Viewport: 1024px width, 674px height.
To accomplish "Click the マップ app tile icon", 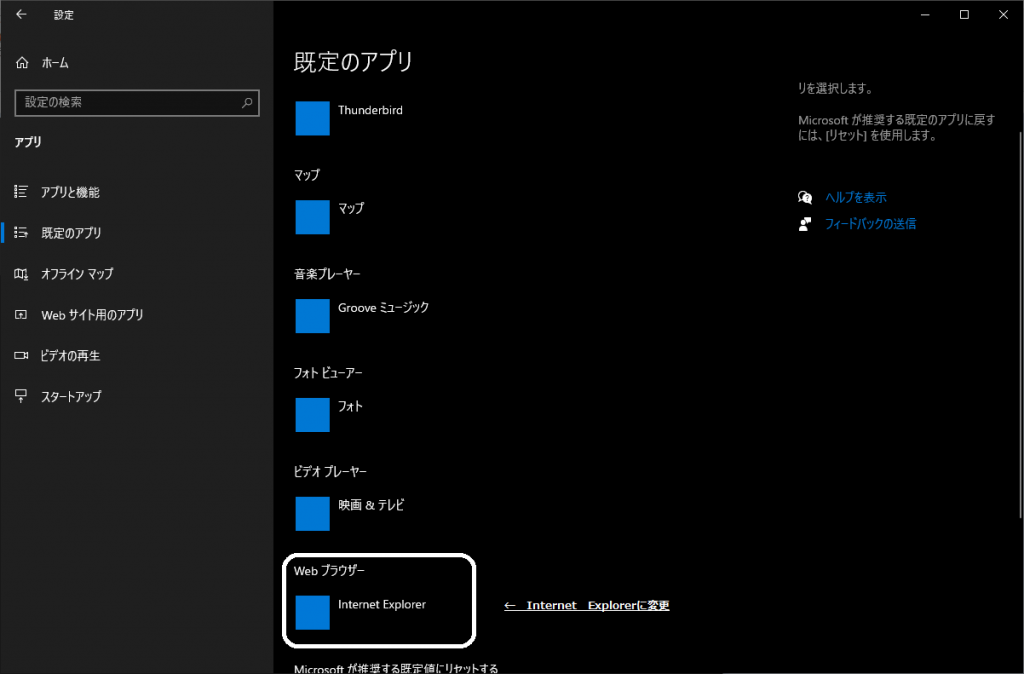I will click(x=312, y=217).
